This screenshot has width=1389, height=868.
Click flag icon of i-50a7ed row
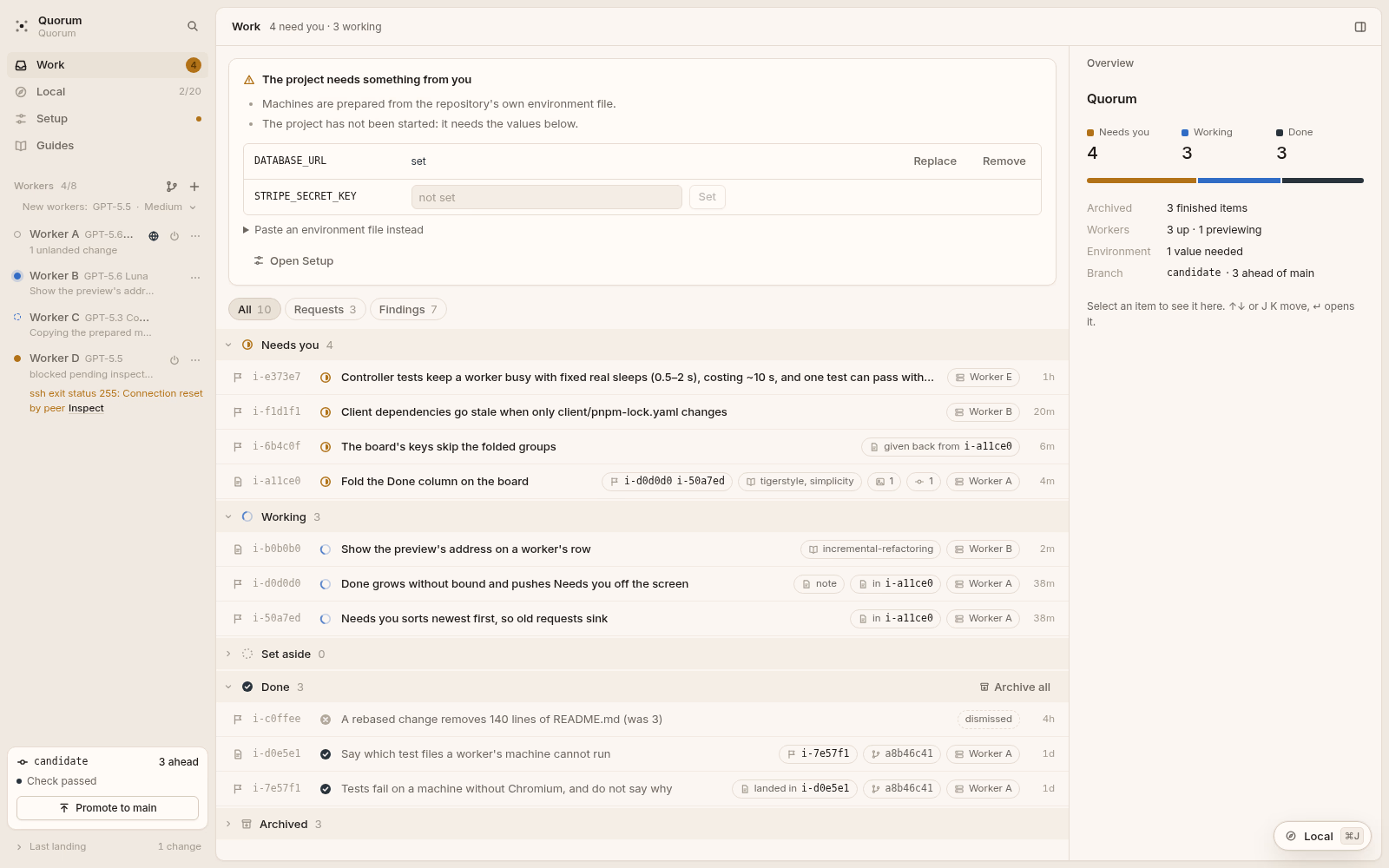pyautogui.click(x=238, y=619)
